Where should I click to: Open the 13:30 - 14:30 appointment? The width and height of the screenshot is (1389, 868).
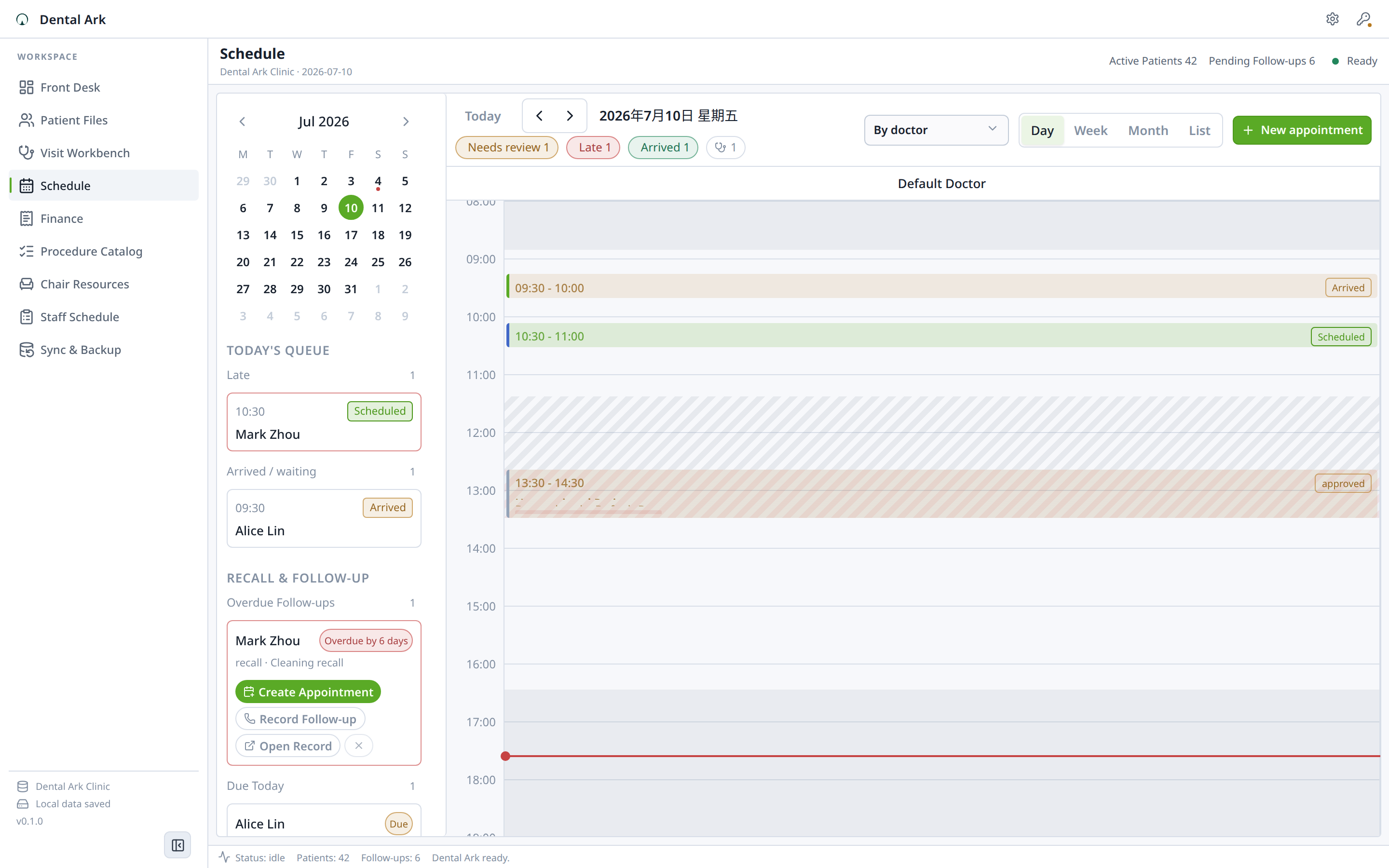(941, 494)
